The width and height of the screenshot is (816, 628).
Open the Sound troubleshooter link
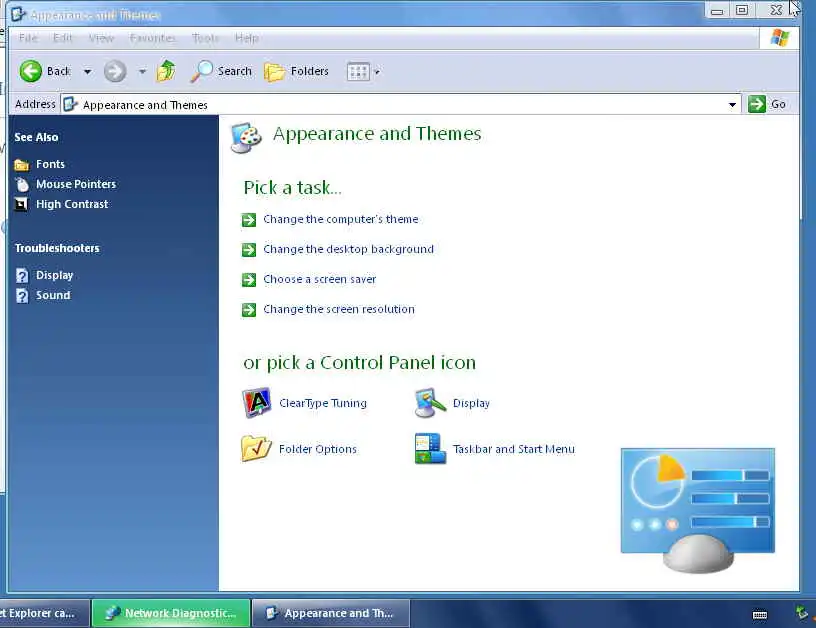[x=53, y=295]
